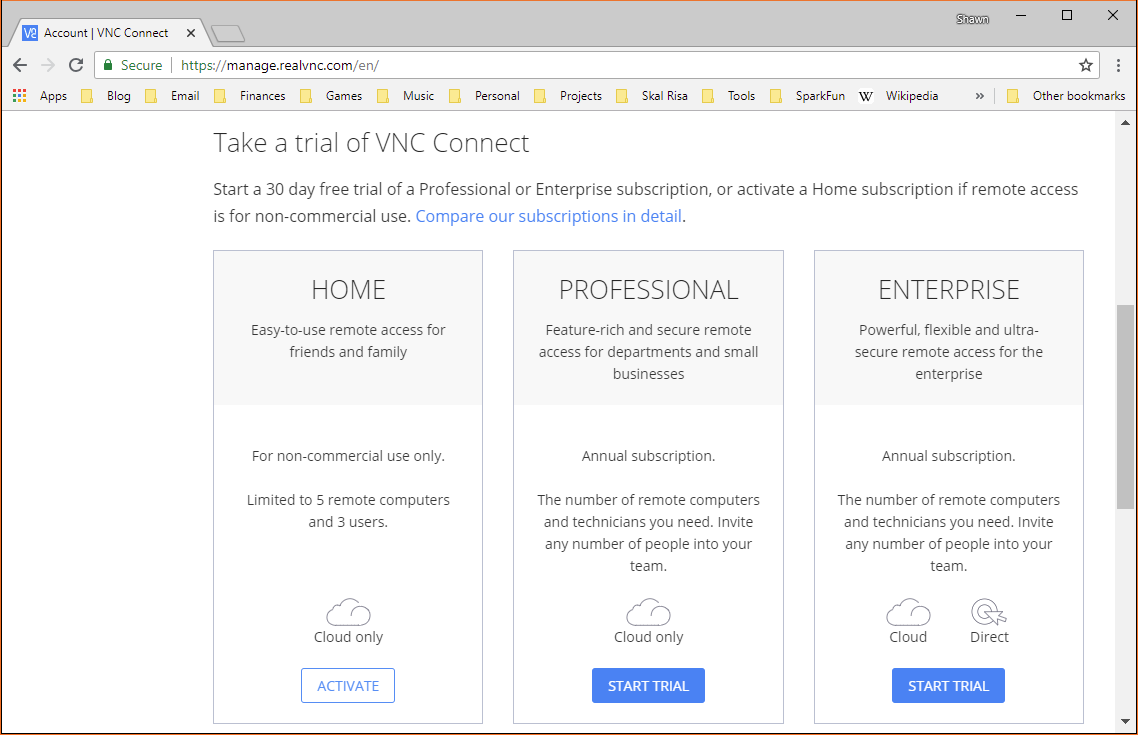Image resolution: width=1138 pixels, height=735 pixels.
Task: Click the HOME plan heading
Action: (348, 290)
